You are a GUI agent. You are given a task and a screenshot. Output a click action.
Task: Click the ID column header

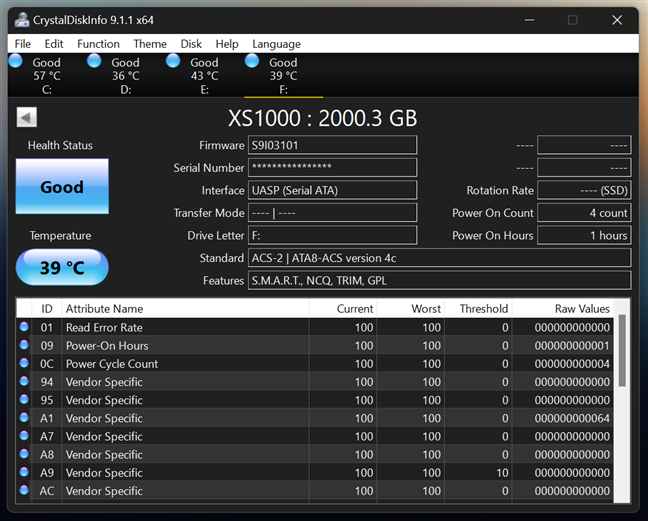[47, 308]
